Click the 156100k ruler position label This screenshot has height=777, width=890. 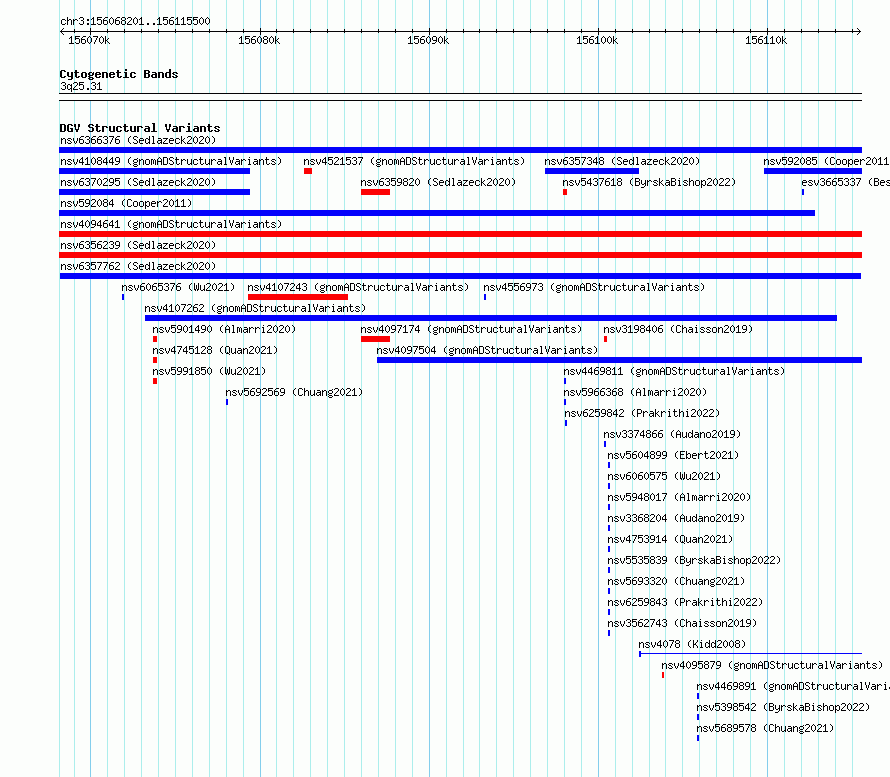[x=597, y=40]
